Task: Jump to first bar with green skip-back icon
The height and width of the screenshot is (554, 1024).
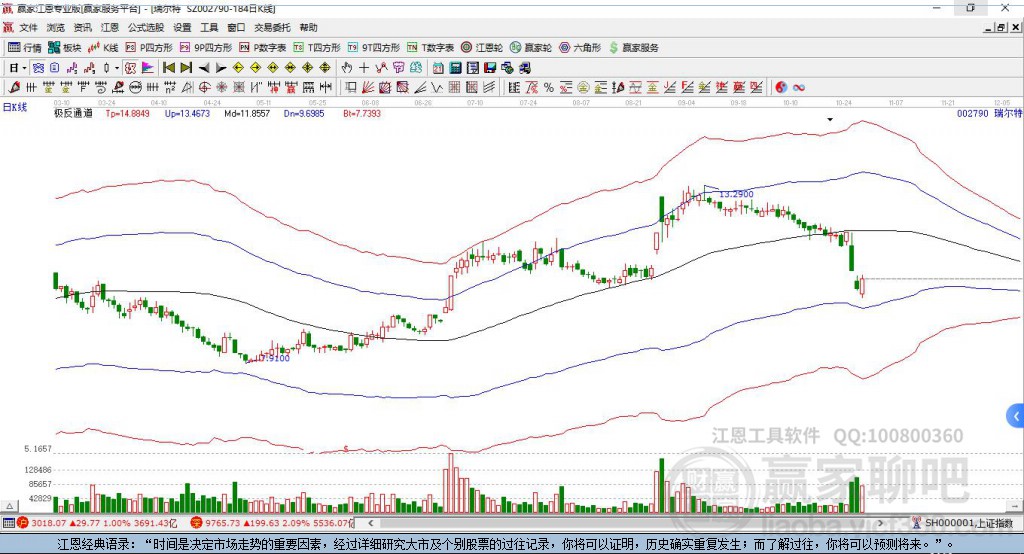Action: (168, 68)
